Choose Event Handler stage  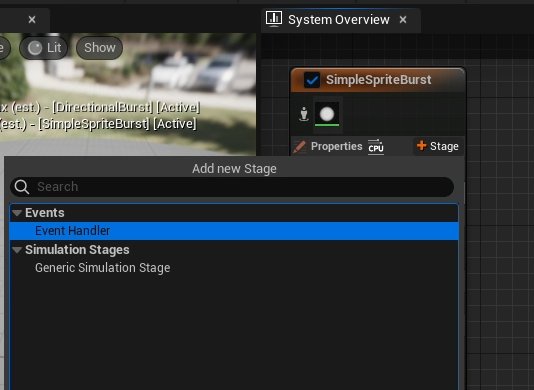click(234, 231)
